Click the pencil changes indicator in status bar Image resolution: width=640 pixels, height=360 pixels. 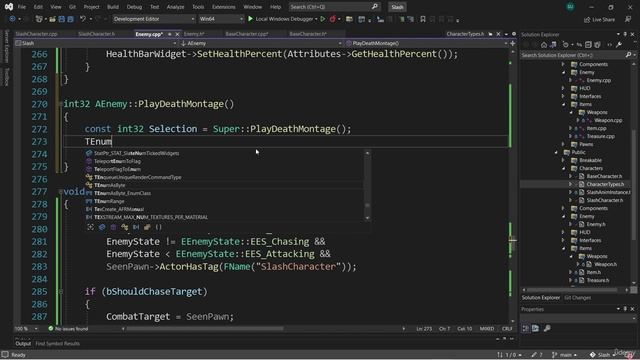(x=534, y=355)
